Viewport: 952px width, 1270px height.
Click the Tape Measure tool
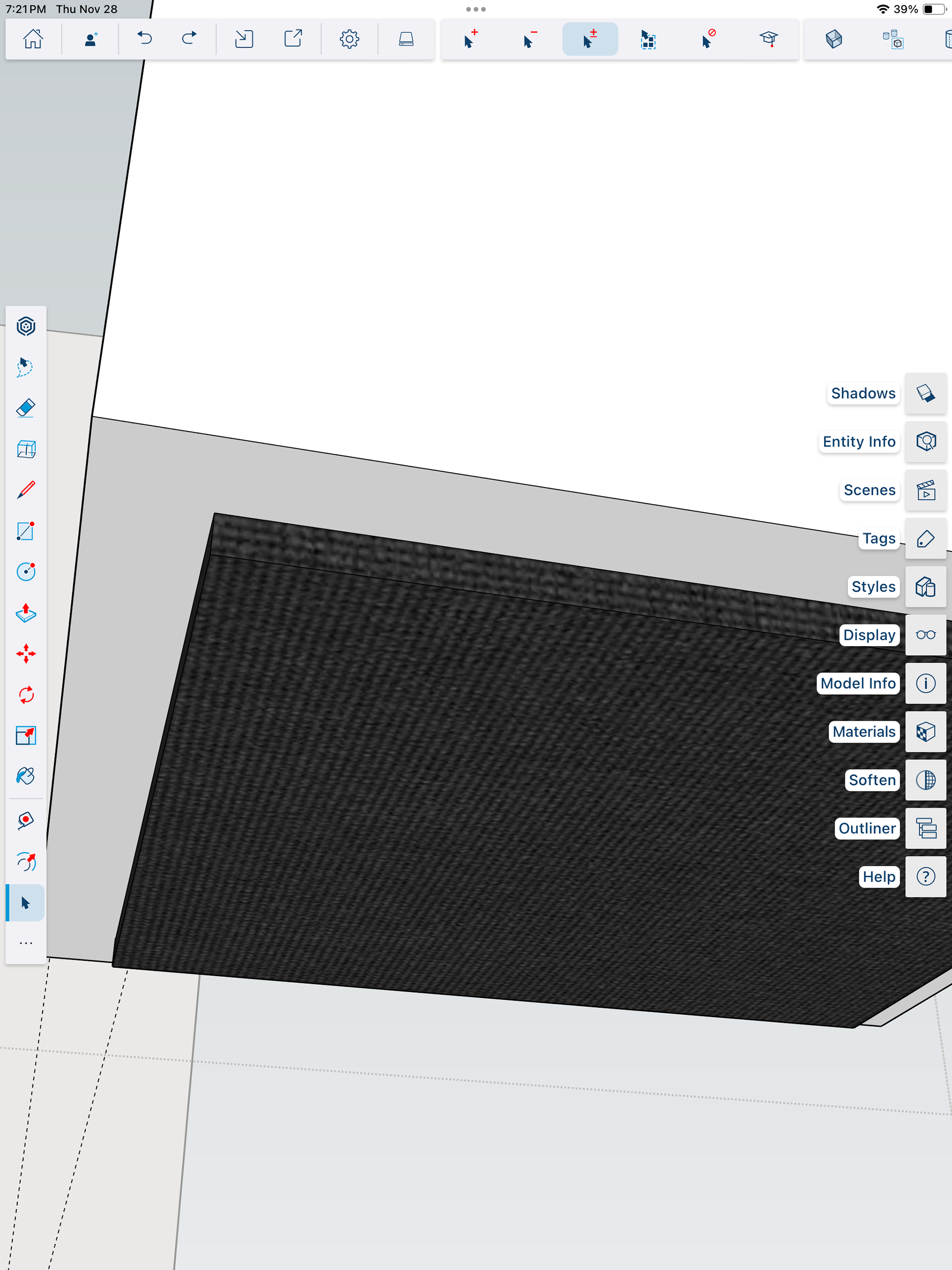pyautogui.click(x=26, y=820)
